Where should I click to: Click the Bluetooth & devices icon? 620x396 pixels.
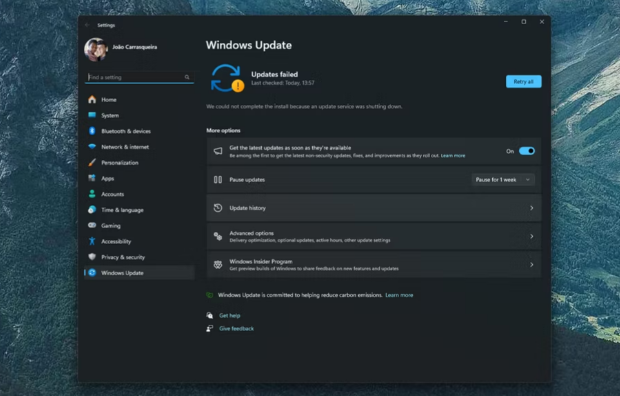(x=92, y=131)
